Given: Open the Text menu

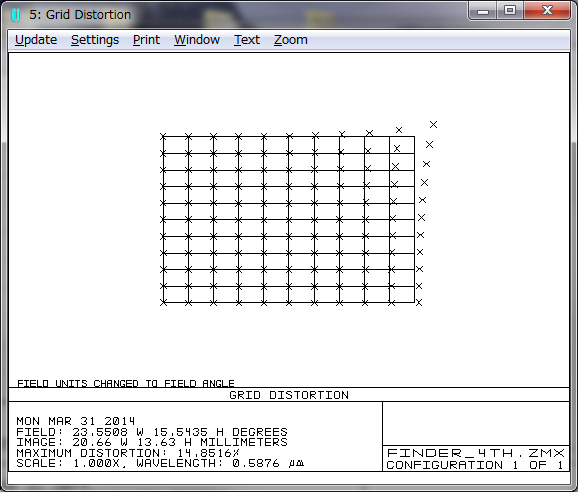Looking at the screenshot, I should click(x=247, y=40).
